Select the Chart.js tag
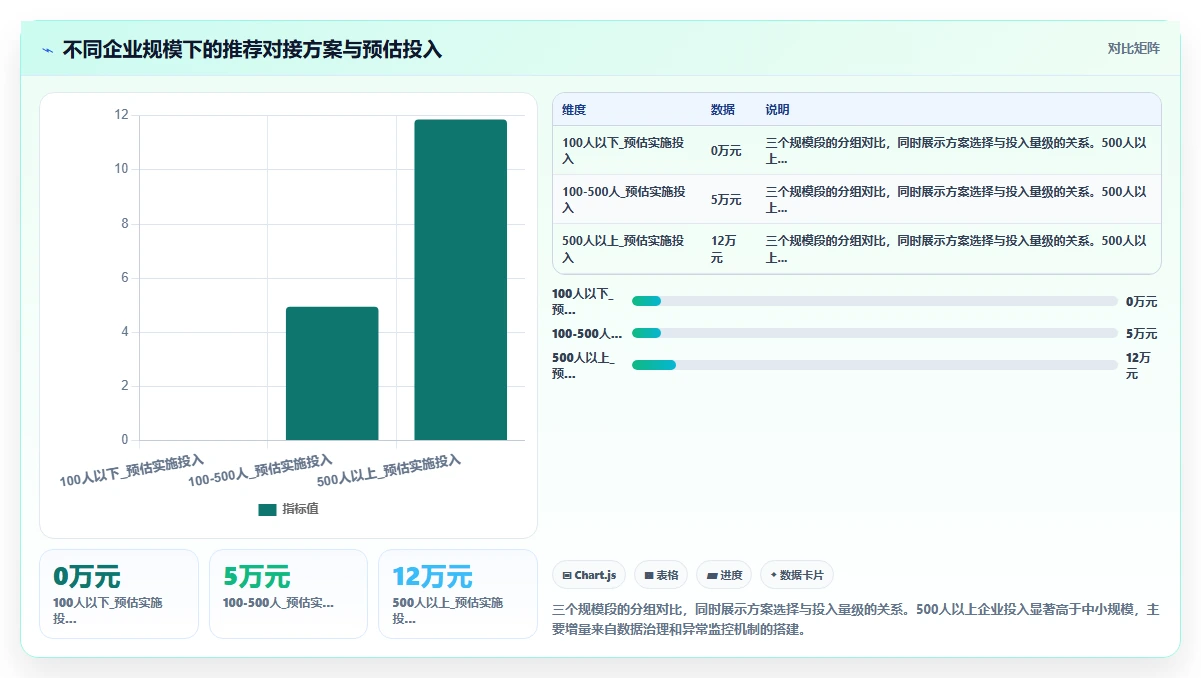 (589, 575)
